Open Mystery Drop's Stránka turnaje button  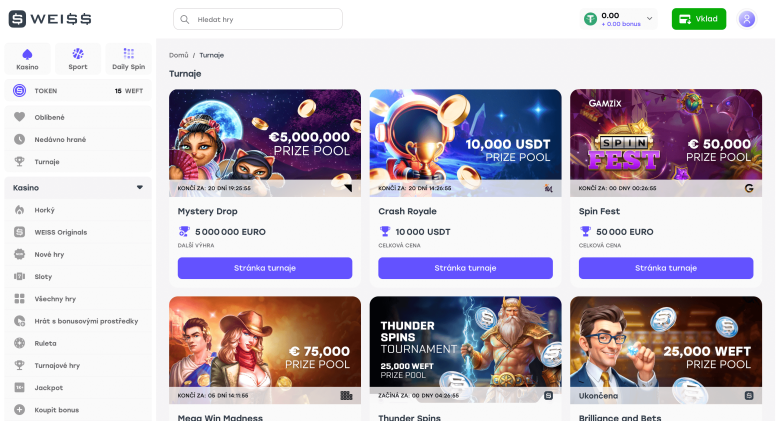(x=265, y=268)
